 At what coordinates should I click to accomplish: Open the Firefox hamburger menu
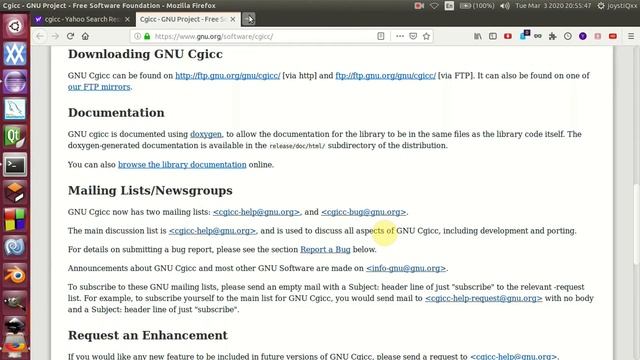pos(631,36)
